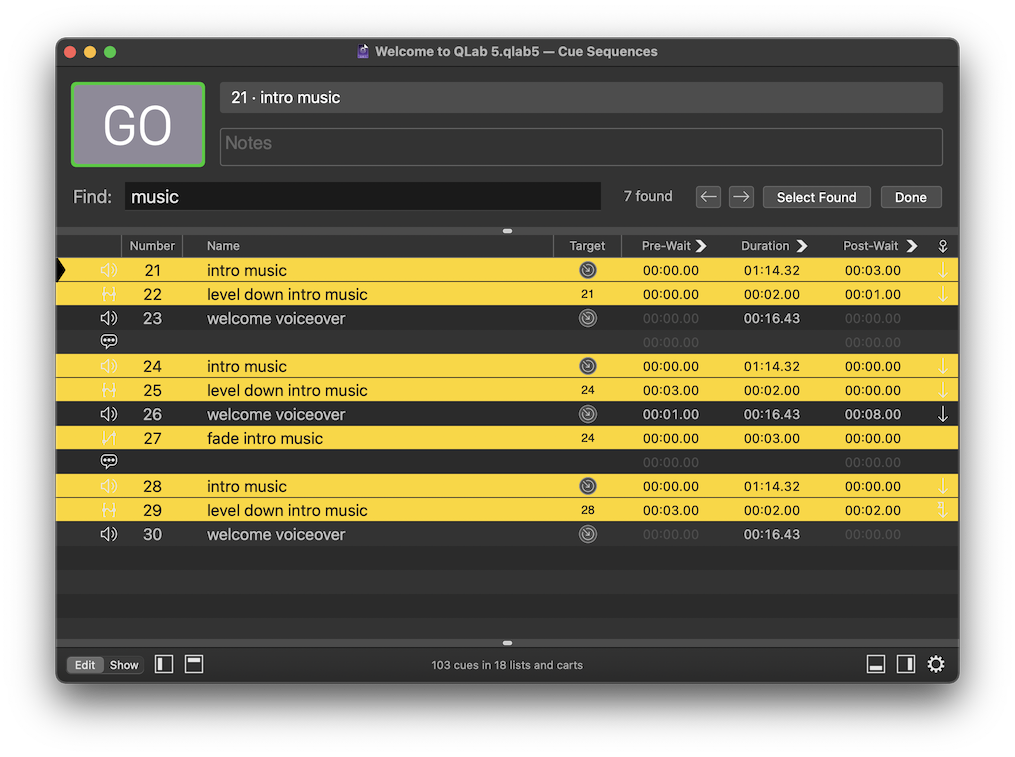This screenshot has width=1015, height=757.
Task: Toggle the Post-Wait column chevron
Action: 911,246
